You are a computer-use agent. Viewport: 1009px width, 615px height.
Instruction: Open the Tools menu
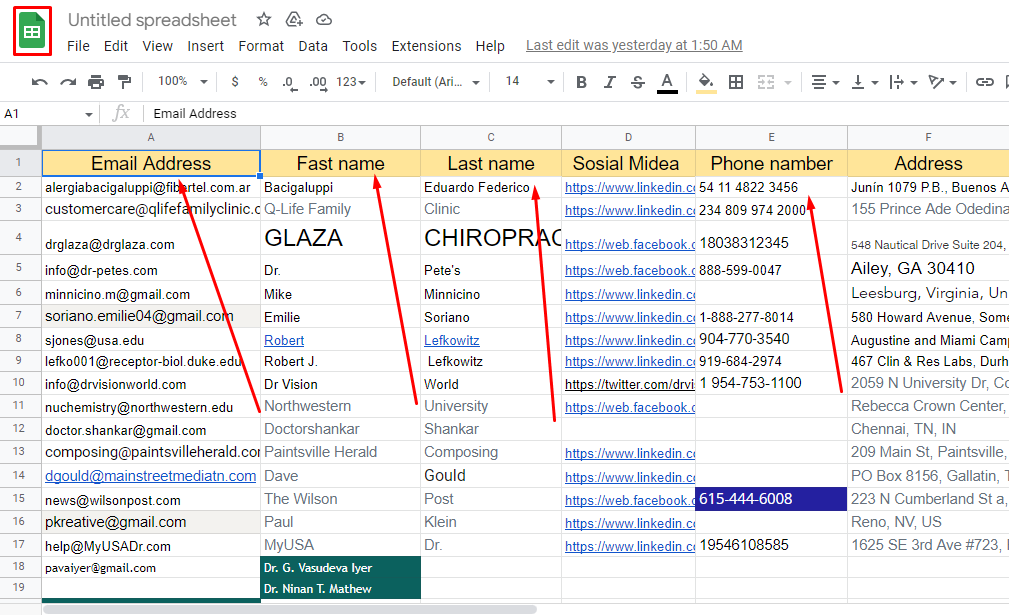360,46
